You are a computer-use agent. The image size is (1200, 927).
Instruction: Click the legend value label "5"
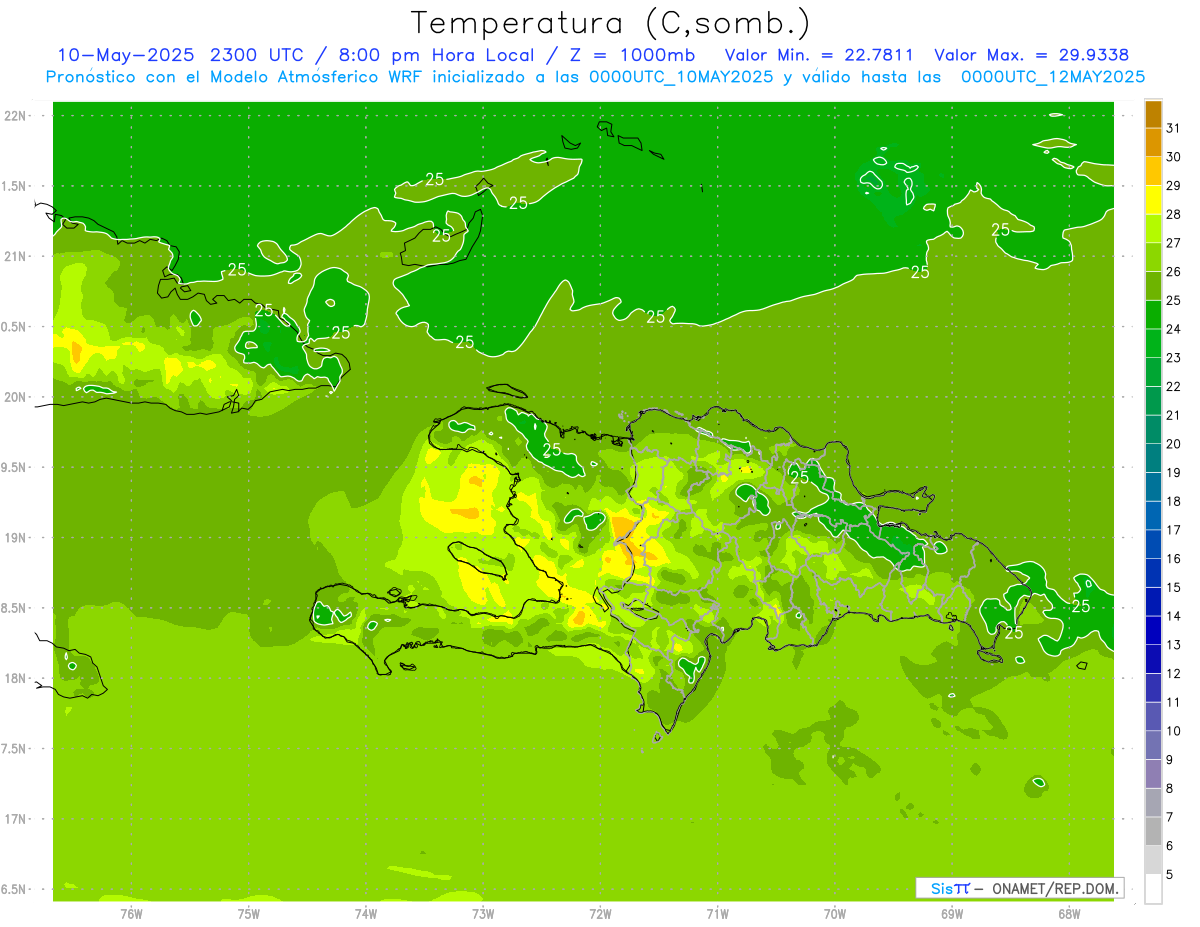pyautogui.click(x=1170, y=874)
